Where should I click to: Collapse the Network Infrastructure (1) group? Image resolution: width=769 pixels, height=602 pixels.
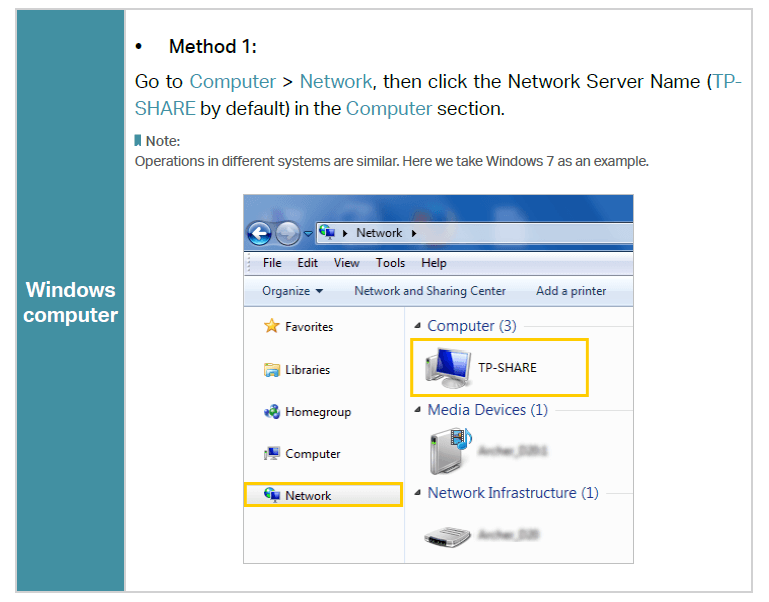[x=418, y=494]
